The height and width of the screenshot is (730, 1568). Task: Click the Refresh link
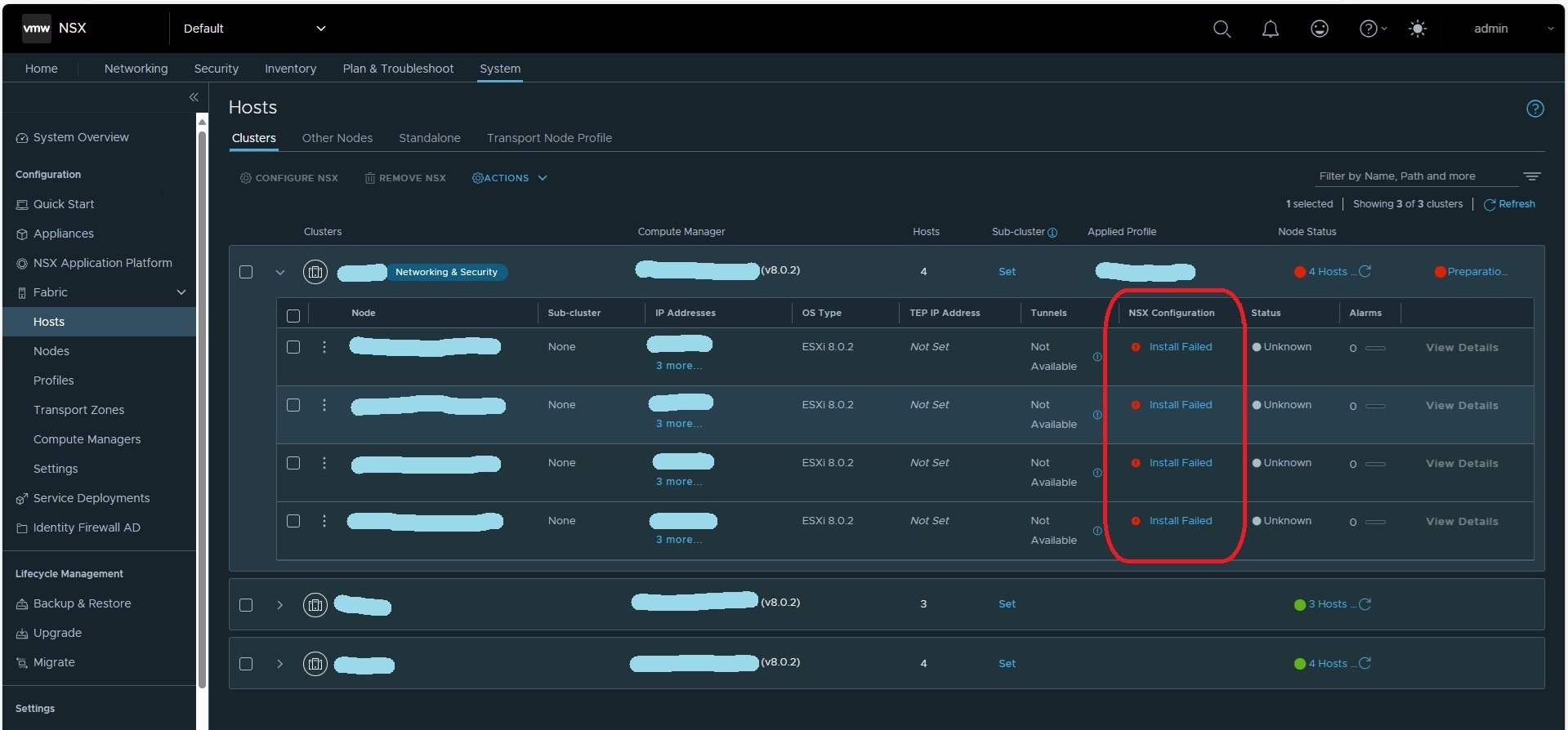pos(1516,204)
